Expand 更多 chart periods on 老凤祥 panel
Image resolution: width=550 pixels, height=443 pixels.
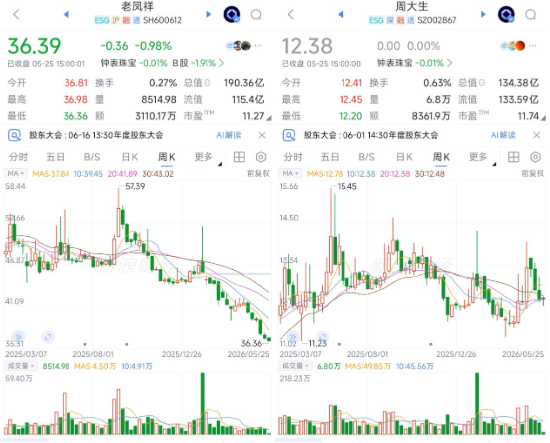coord(208,157)
